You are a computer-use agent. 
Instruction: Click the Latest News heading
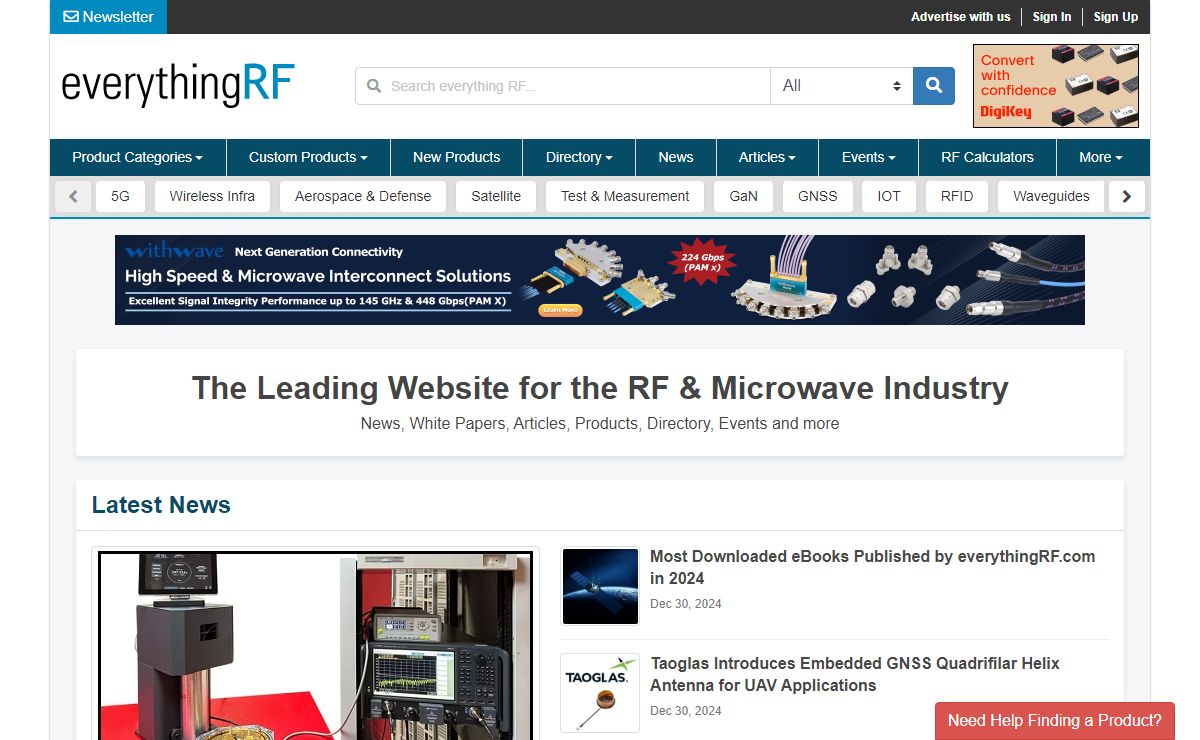pos(161,505)
